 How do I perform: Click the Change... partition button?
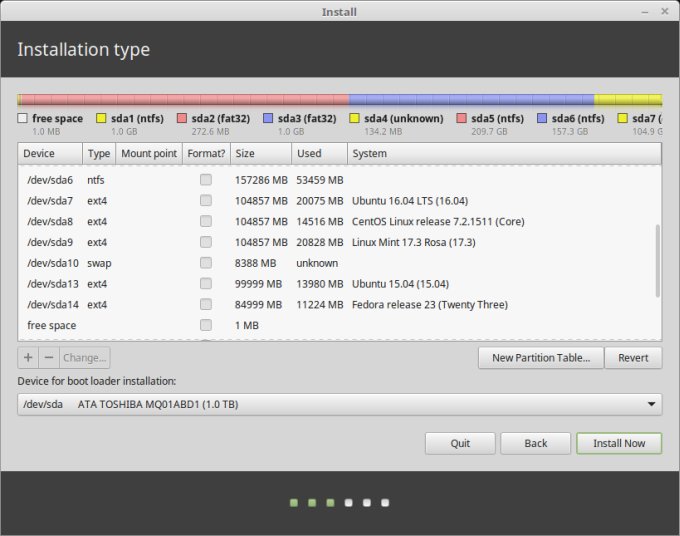[85, 358]
